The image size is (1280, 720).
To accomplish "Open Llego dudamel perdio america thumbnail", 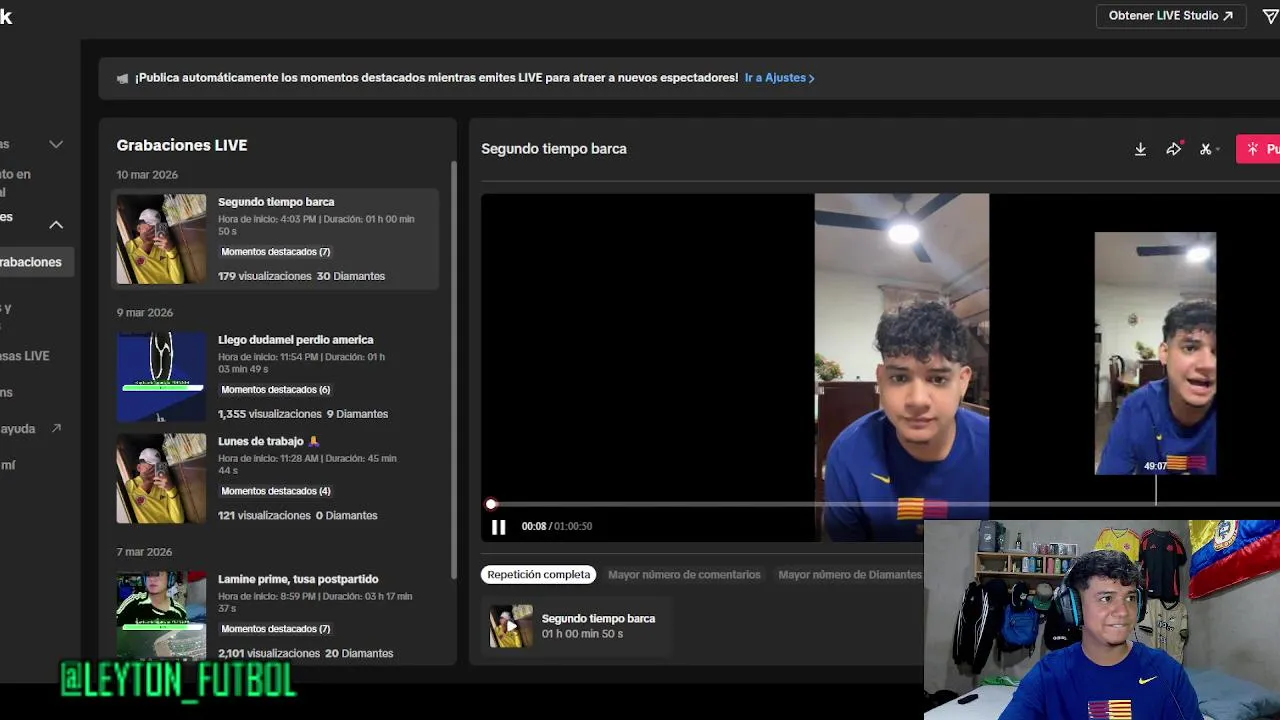I will [161, 377].
